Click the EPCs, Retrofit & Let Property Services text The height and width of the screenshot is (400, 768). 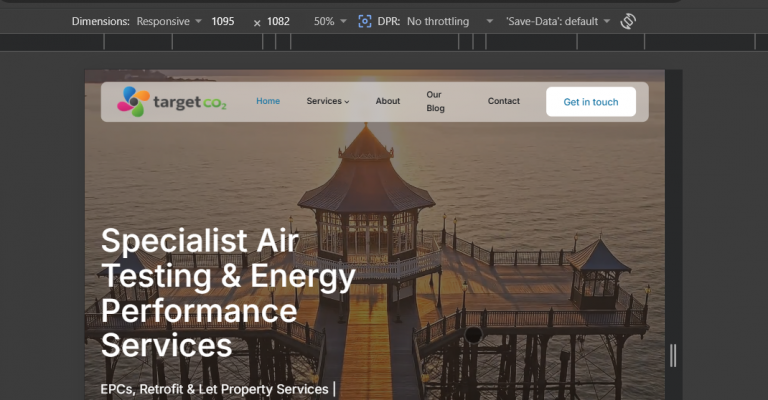214,389
